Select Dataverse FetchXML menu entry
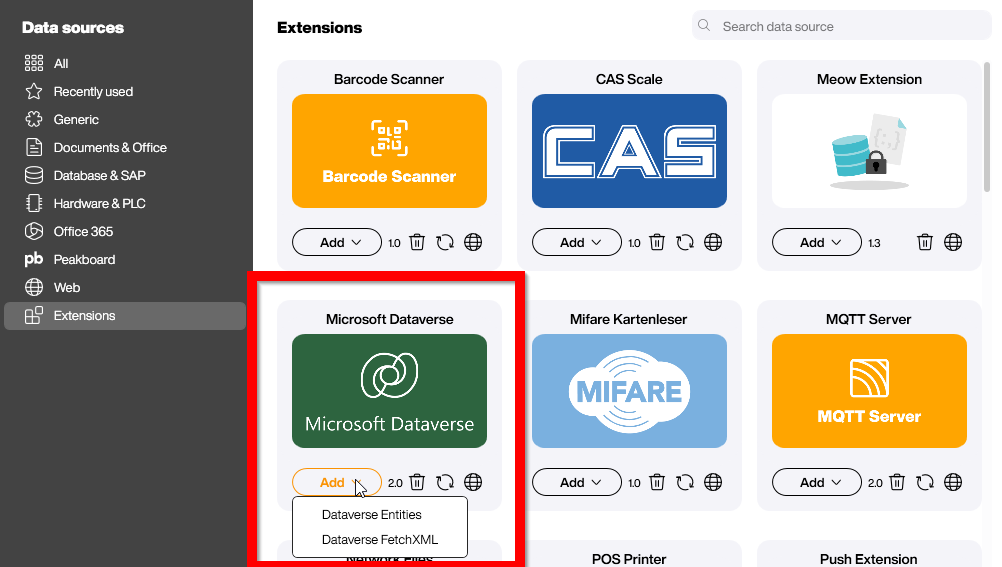Viewport: 1002px width, 567px height. (x=379, y=540)
